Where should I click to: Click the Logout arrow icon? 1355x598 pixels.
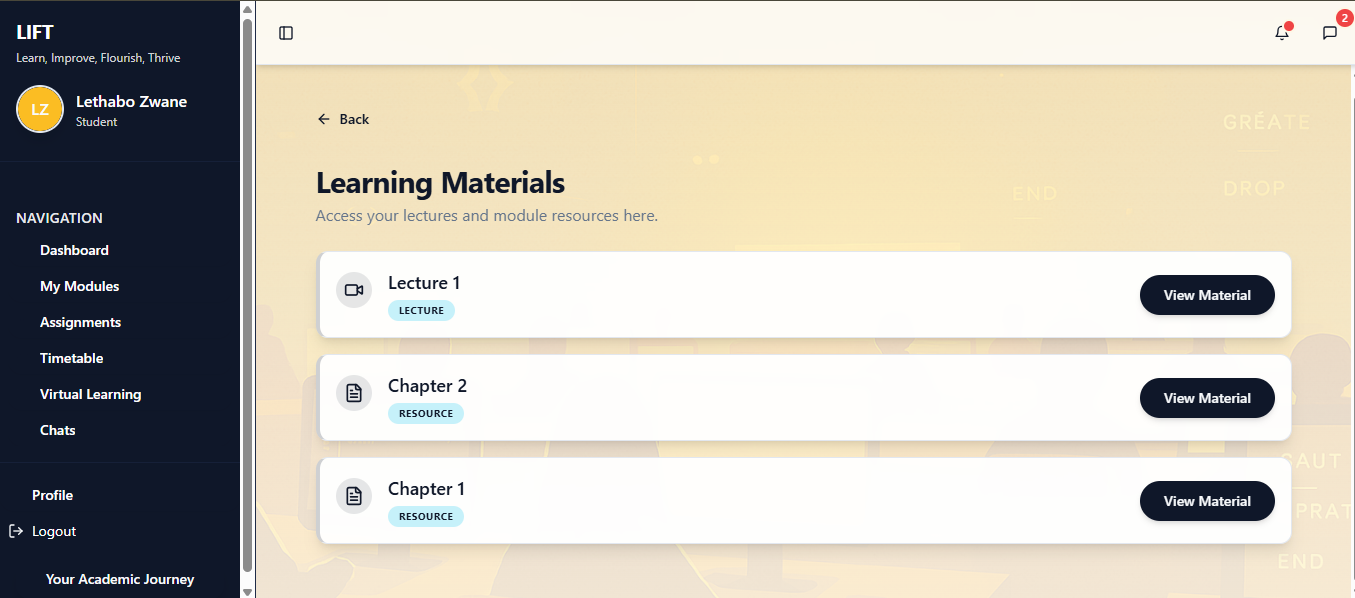click(x=16, y=531)
